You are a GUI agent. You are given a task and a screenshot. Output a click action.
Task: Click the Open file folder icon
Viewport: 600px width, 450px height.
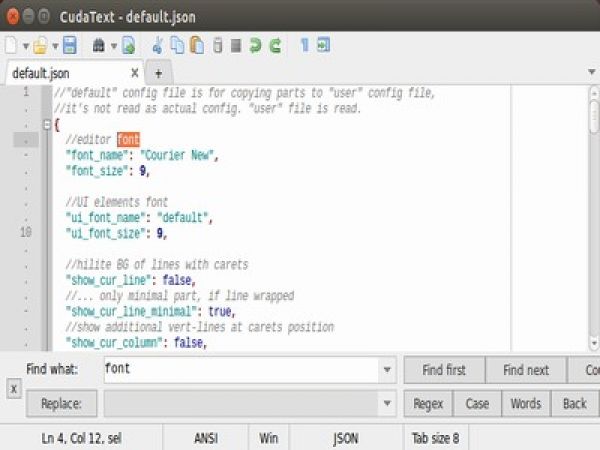pyautogui.click(x=40, y=45)
